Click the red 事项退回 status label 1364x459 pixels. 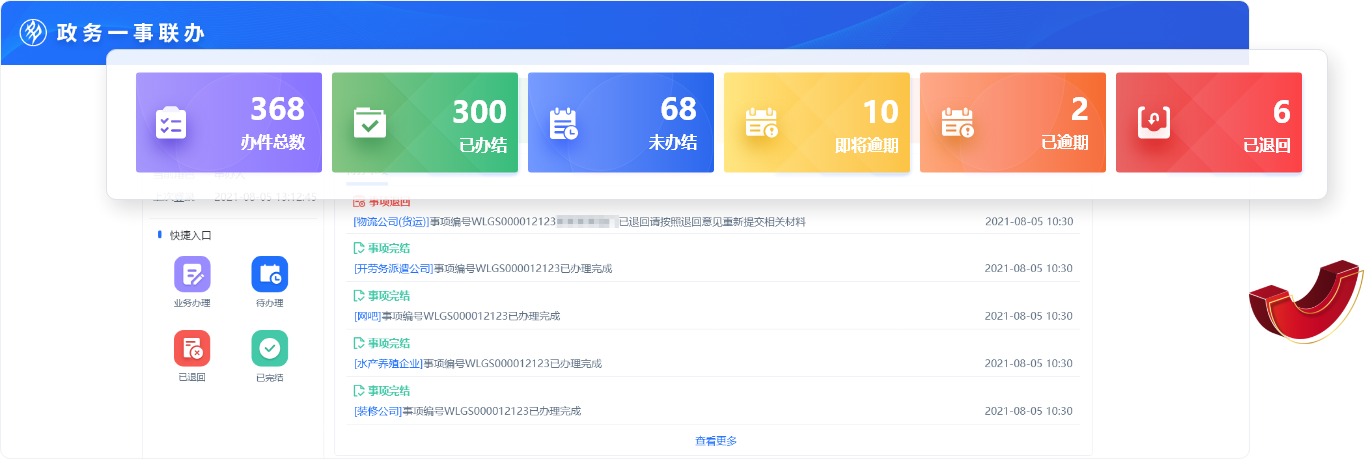pos(388,202)
